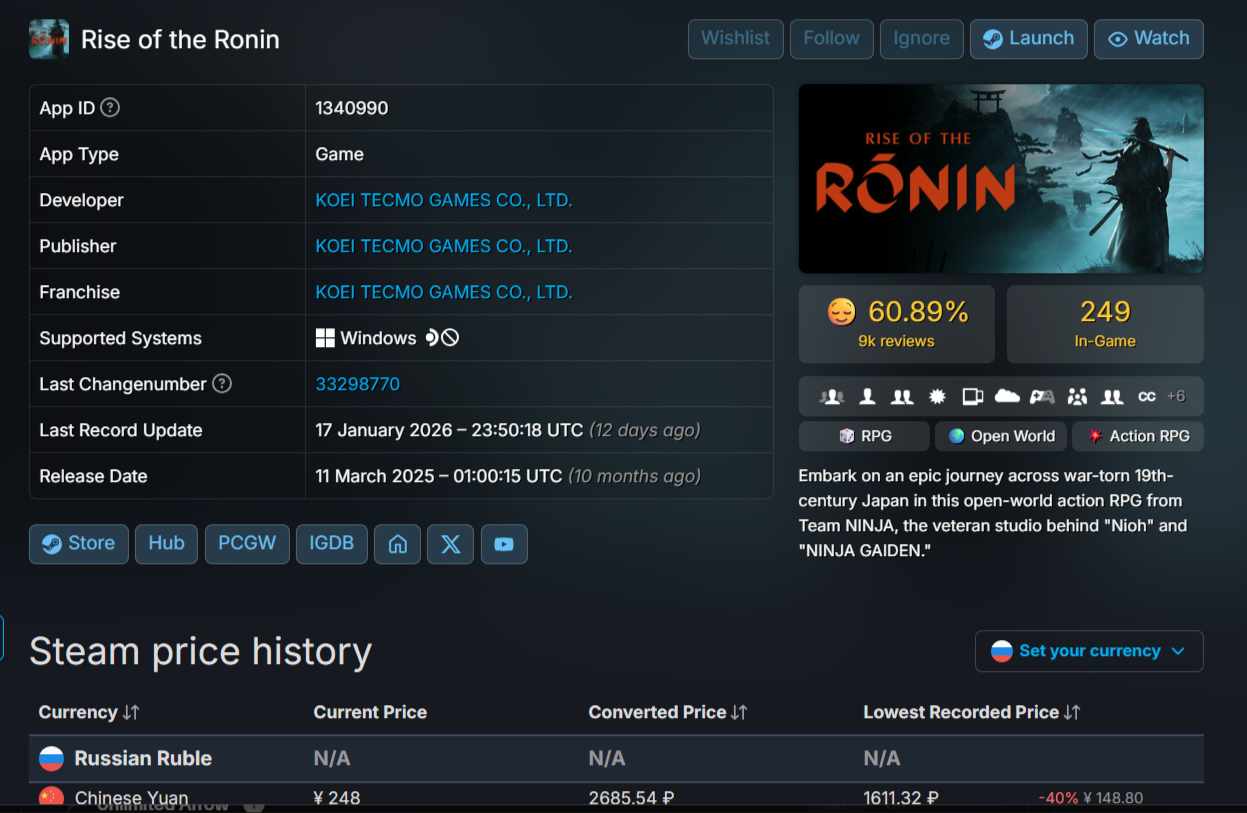Click the CC captions feature icon
Screen dimensions: 1247x813
(x=1147, y=396)
